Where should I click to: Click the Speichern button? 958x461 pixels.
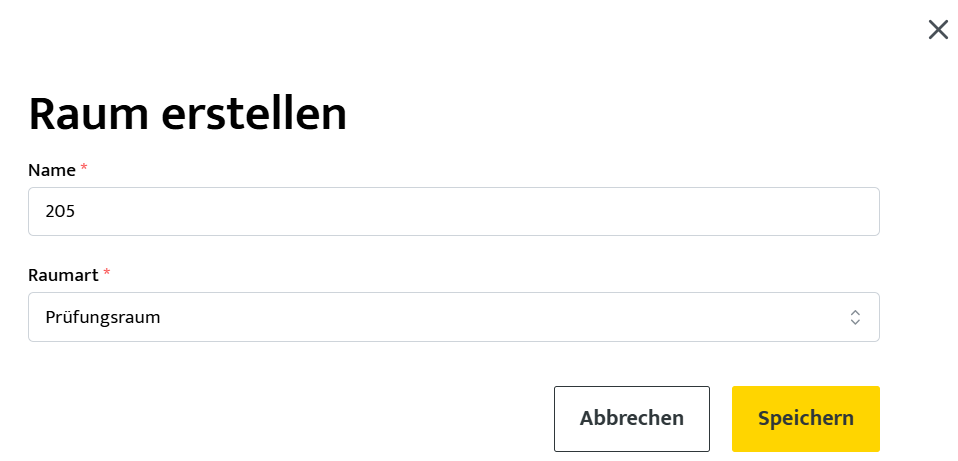click(805, 418)
